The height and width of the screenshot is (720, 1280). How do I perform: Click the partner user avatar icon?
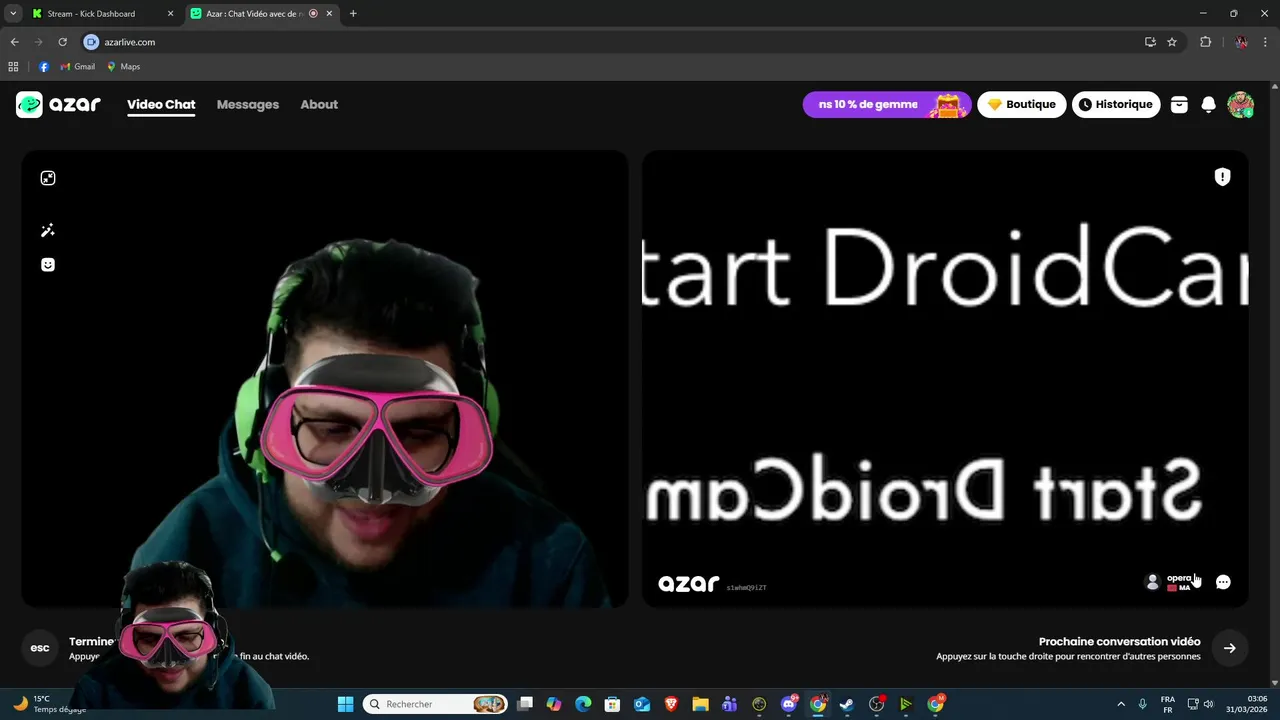click(1152, 582)
